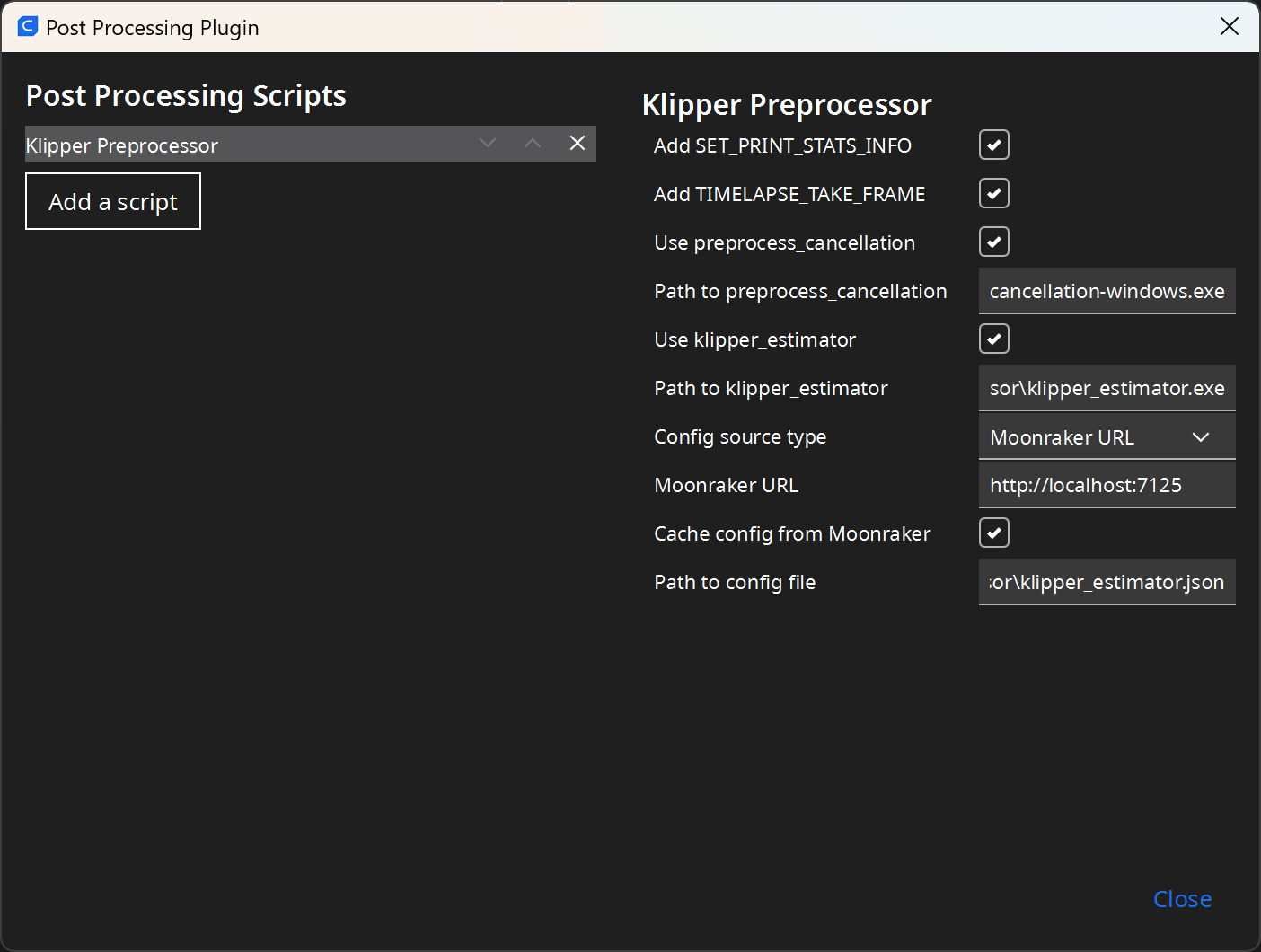1261x952 pixels.
Task: Click the Path to preprocess_cancellation text field
Action: tap(1107, 291)
